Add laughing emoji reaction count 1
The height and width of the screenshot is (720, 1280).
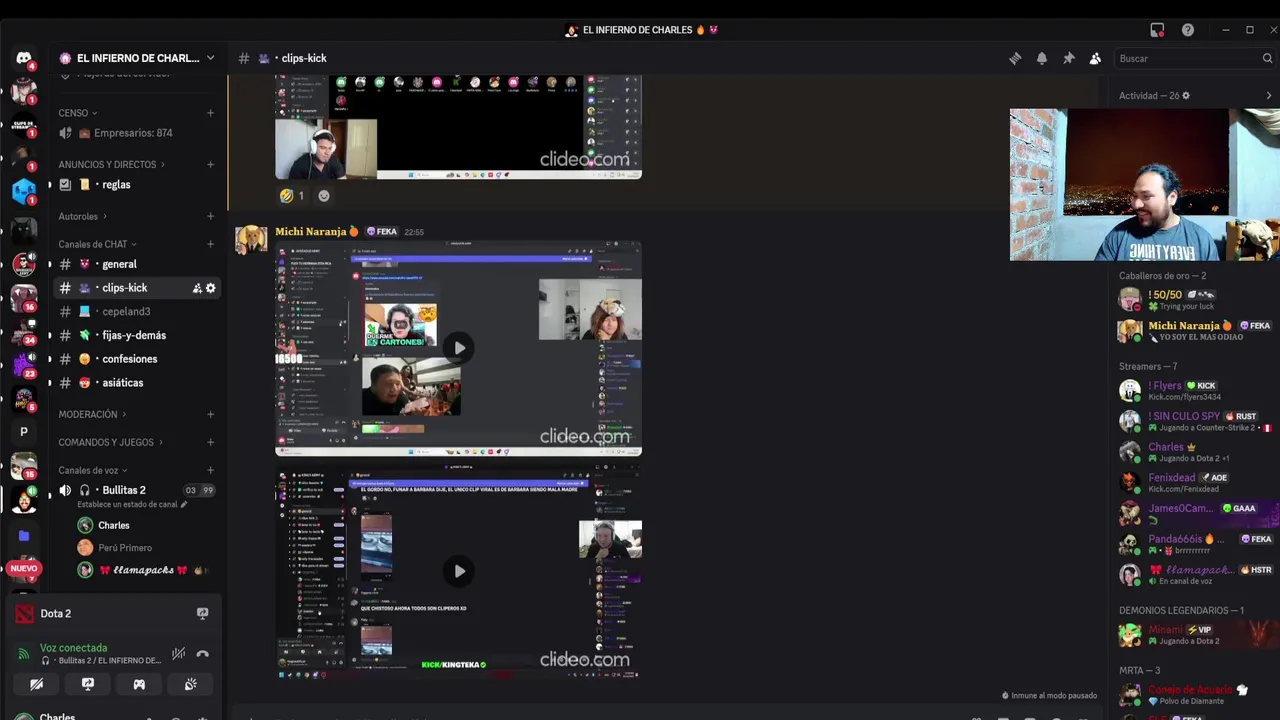point(292,196)
